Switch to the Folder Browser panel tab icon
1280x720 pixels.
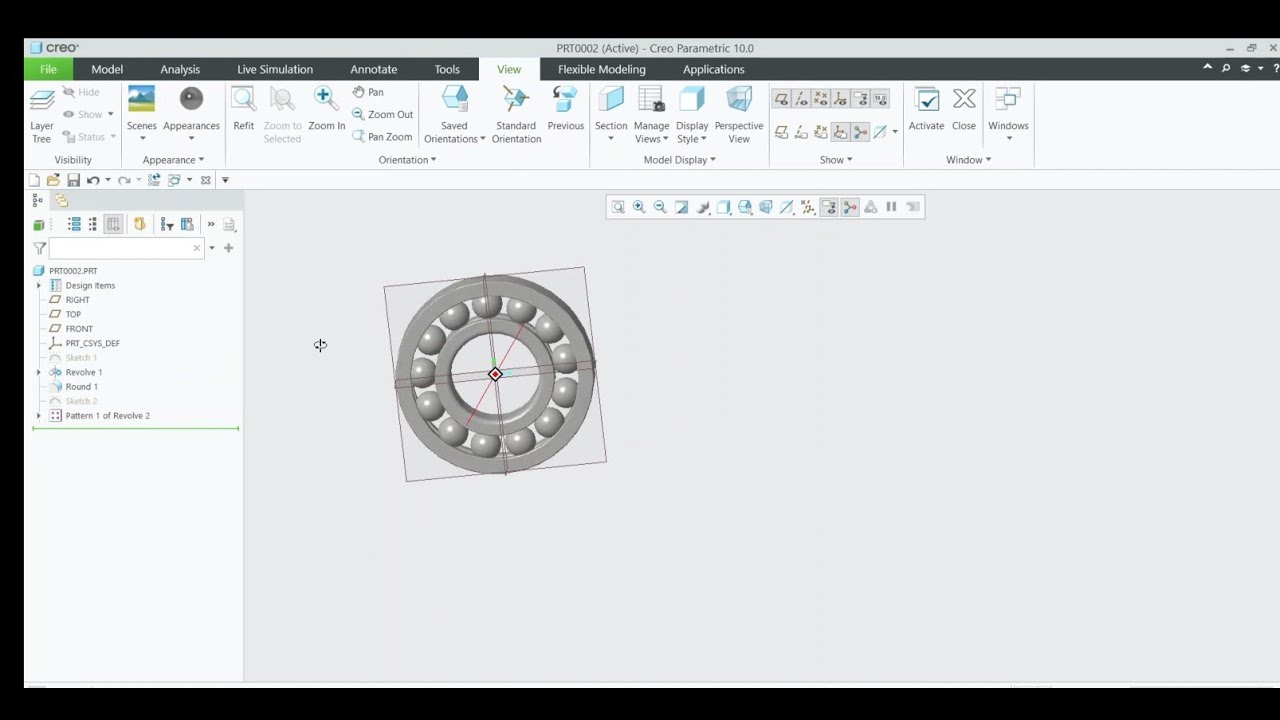(61, 201)
